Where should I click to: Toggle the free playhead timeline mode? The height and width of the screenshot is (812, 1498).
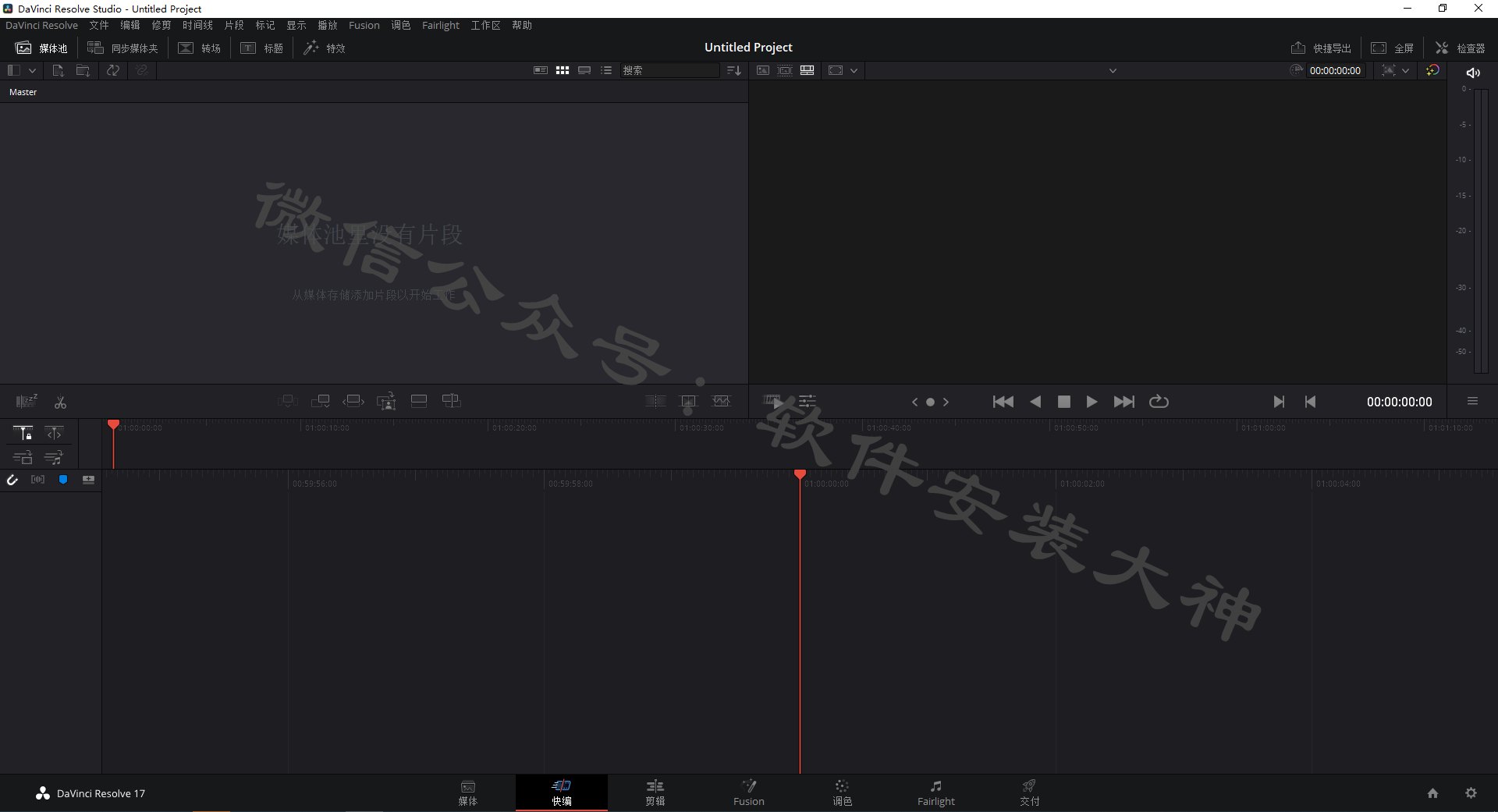click(x=54, y=433)
